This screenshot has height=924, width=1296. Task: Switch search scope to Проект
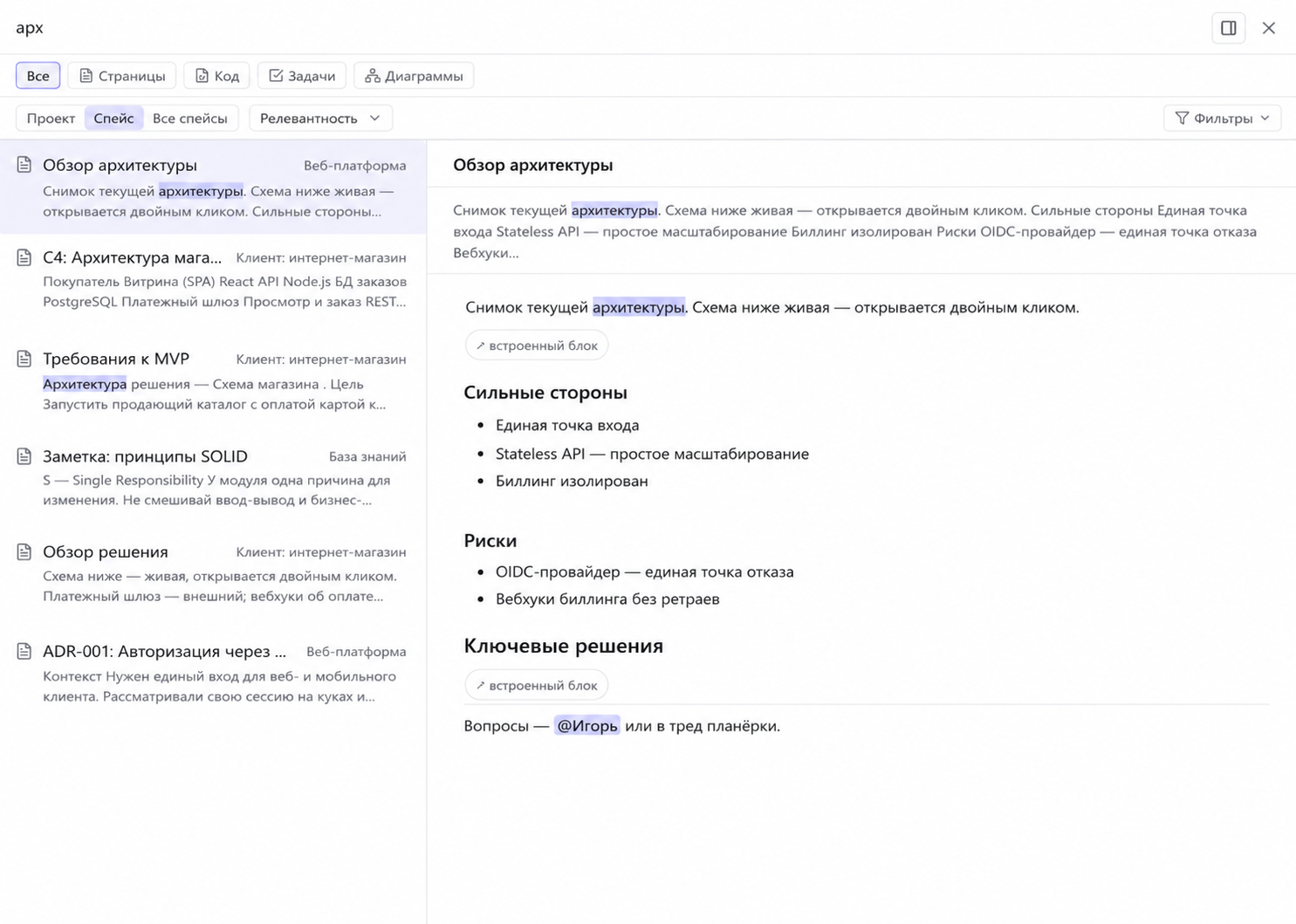pos(51,118)
